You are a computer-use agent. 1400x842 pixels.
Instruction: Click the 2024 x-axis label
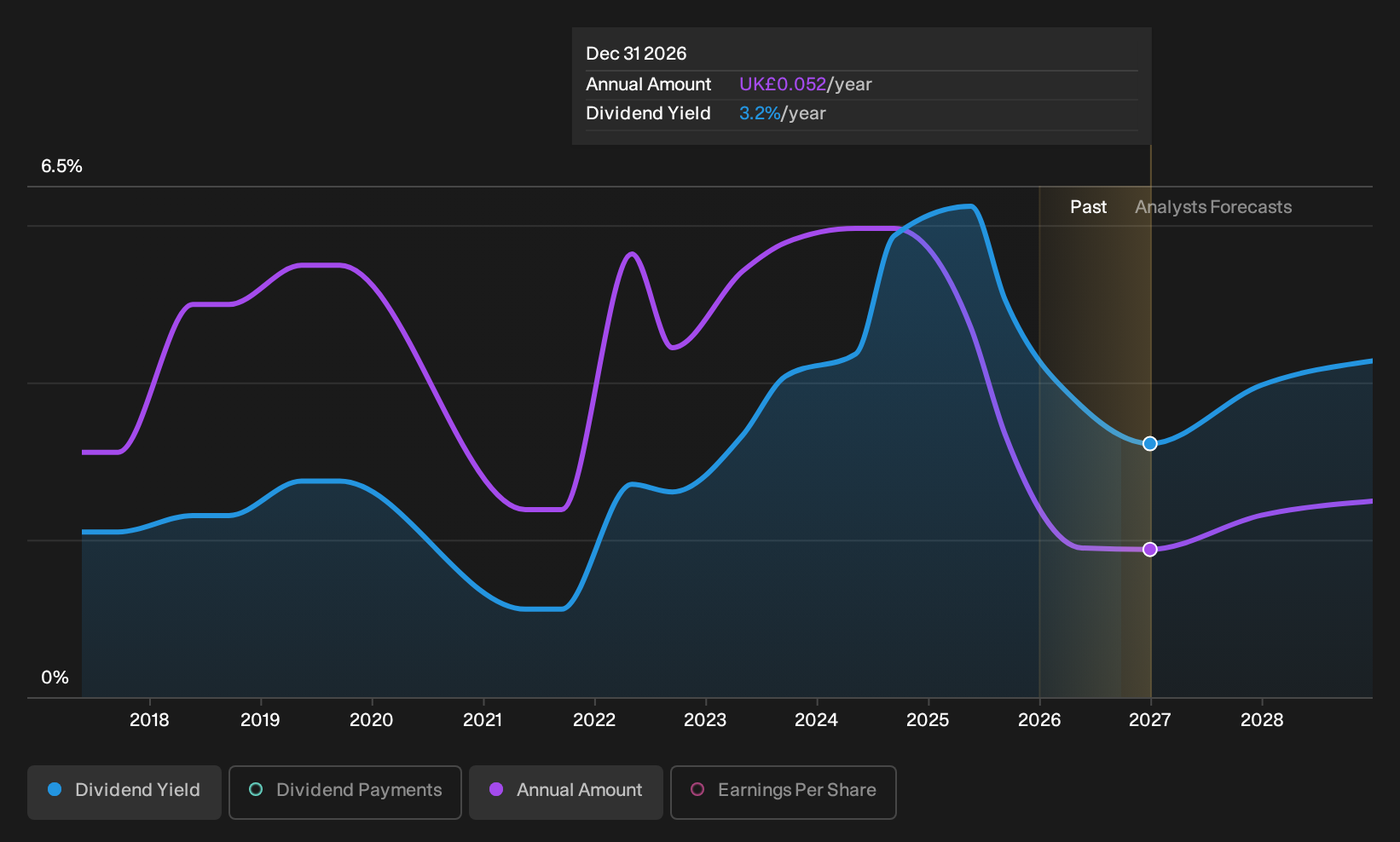[817, 720]
